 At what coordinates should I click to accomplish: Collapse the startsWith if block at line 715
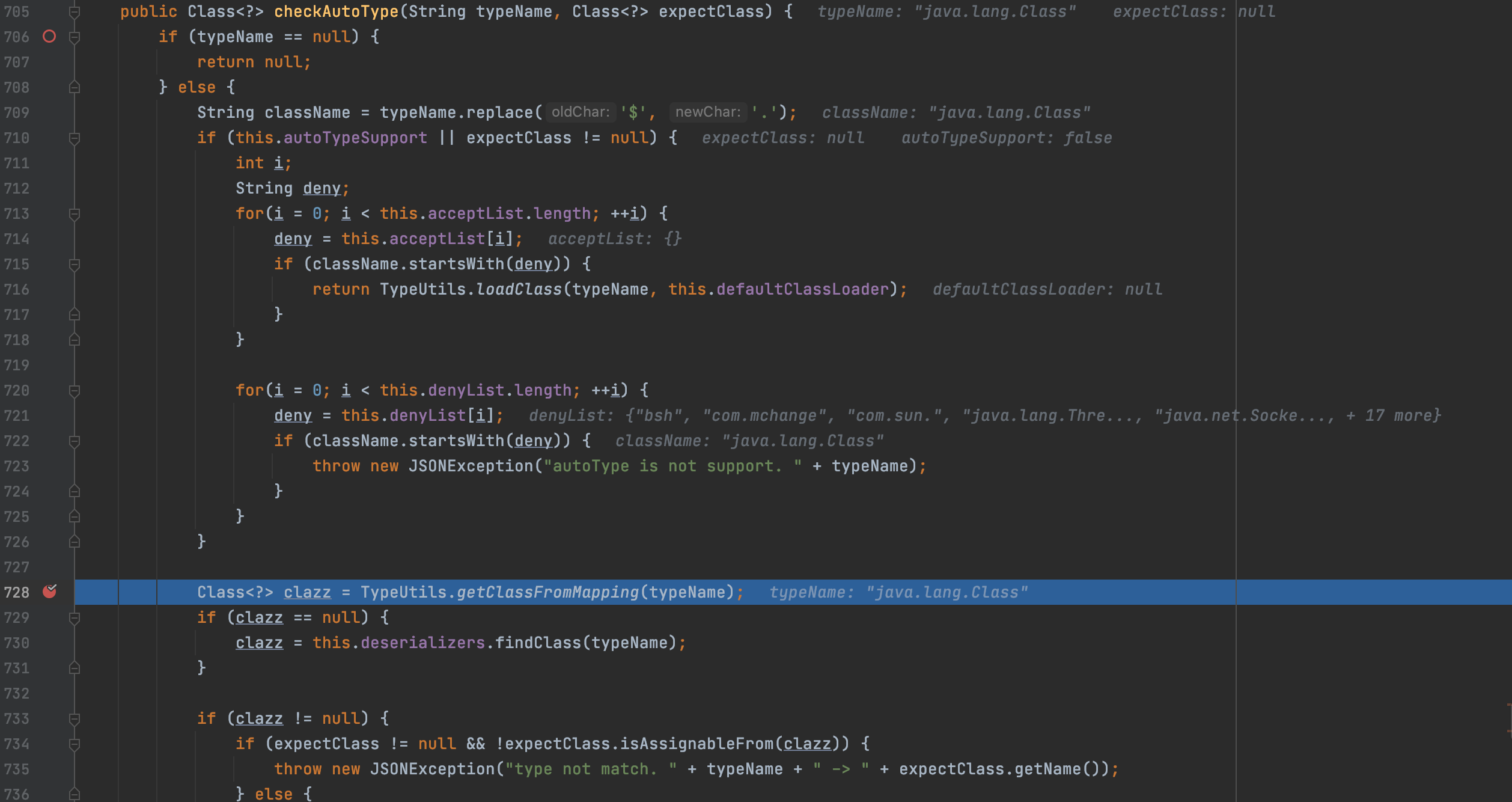coord(75,265)
